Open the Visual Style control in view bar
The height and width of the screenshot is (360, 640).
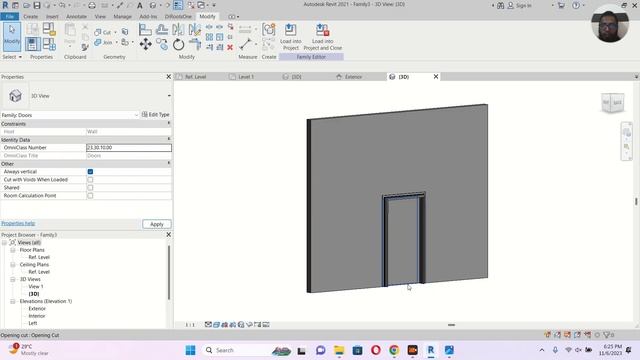point(216,325)
